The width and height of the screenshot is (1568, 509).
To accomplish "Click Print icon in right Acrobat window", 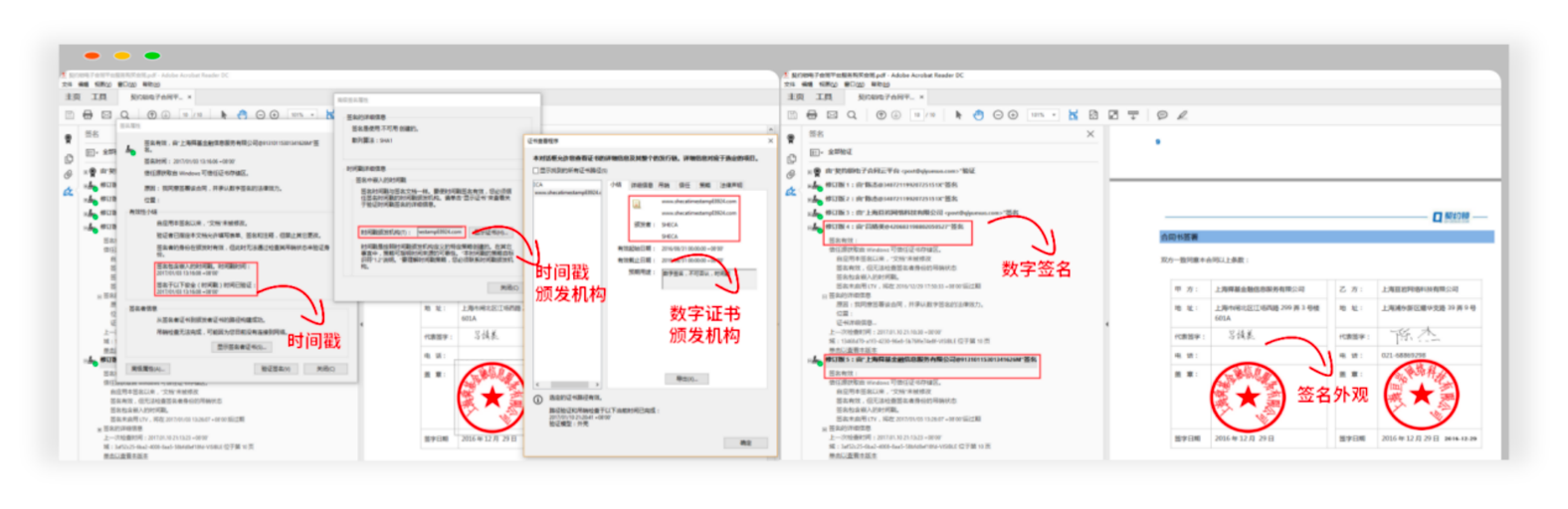I will point(812,115).
